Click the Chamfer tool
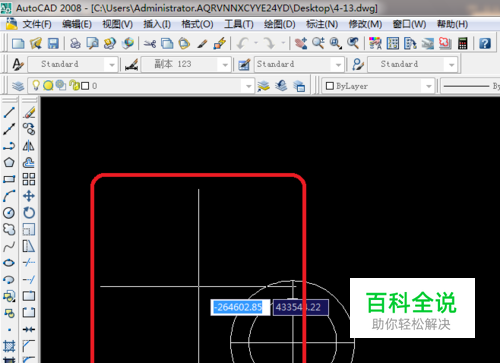The width and height of the screenshot is (500, 363). coord(29,346)
